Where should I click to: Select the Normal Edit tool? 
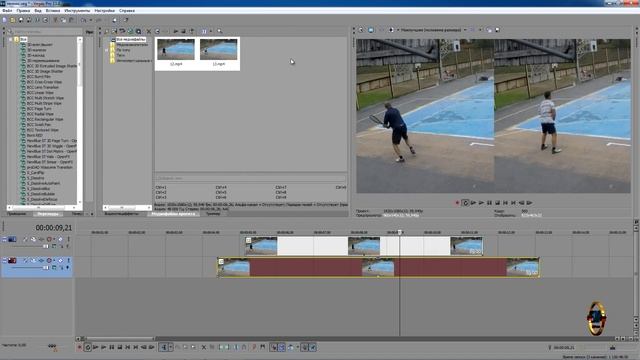[x=164, y=347]
